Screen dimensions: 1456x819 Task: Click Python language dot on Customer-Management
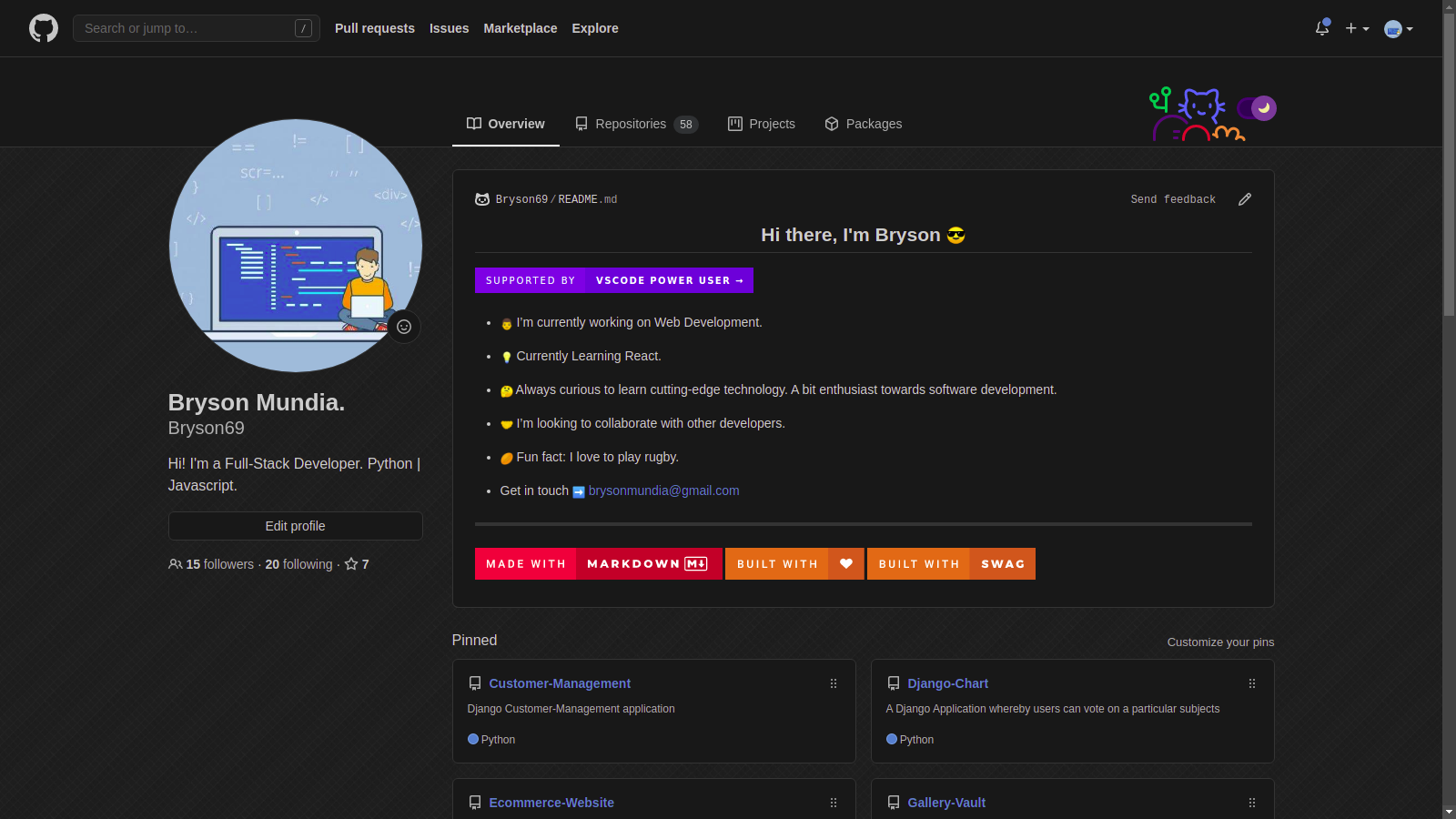[473, 739]
